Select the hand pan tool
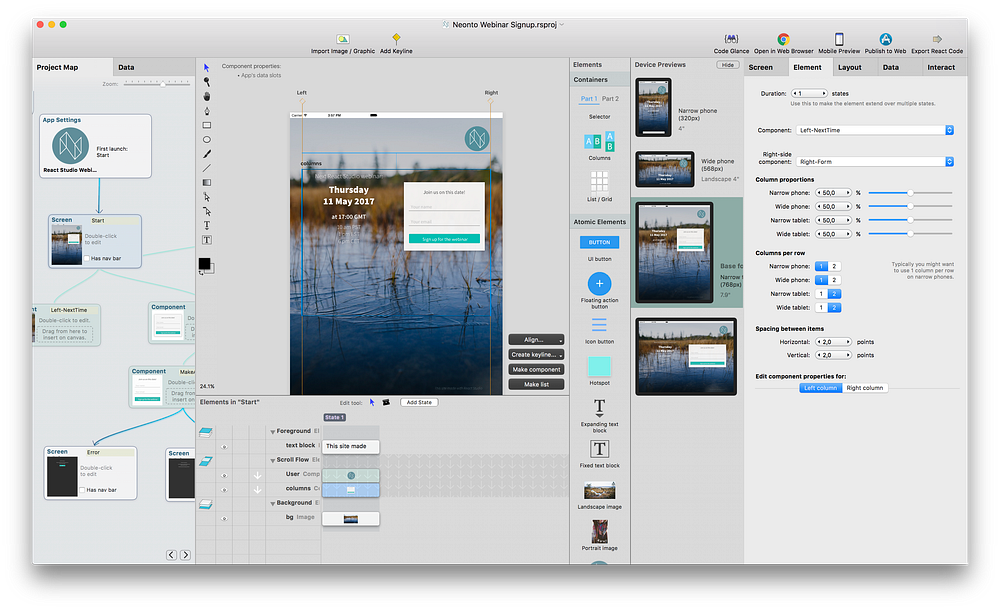The image size is (1000, 610). pyautogui.click(x=207, y=96)
